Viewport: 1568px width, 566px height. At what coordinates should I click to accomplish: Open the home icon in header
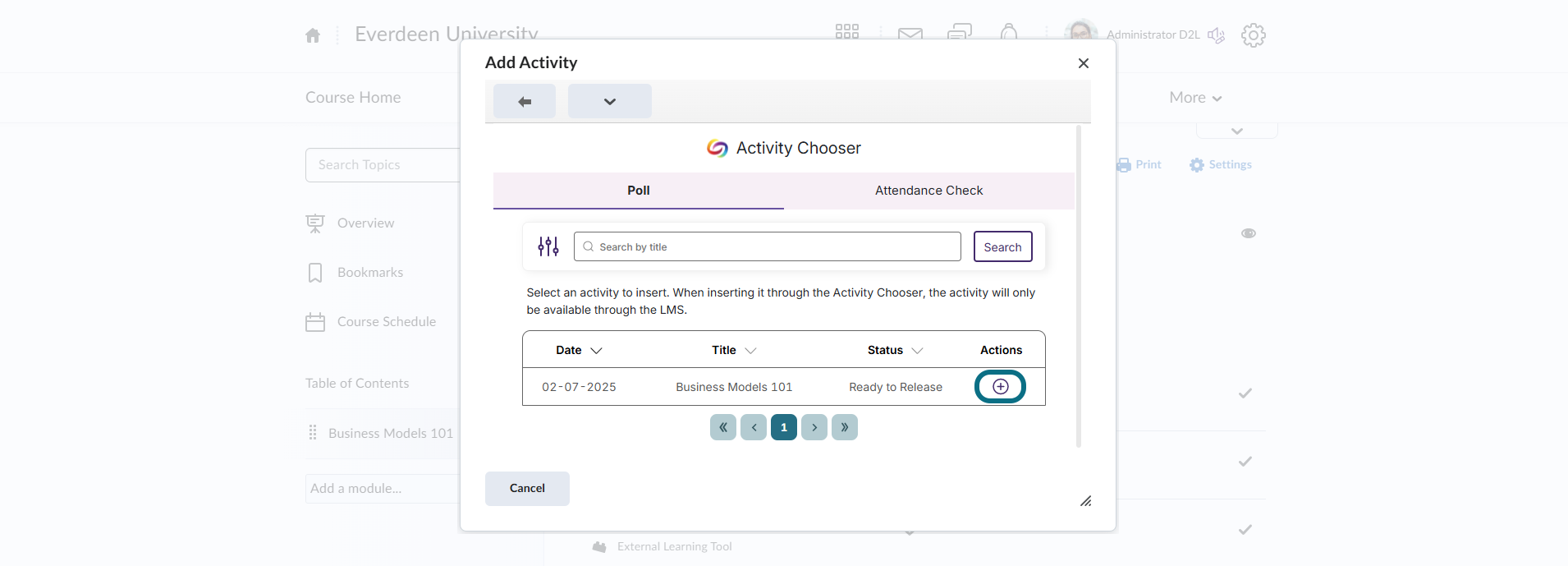click(x=313, y=35)
